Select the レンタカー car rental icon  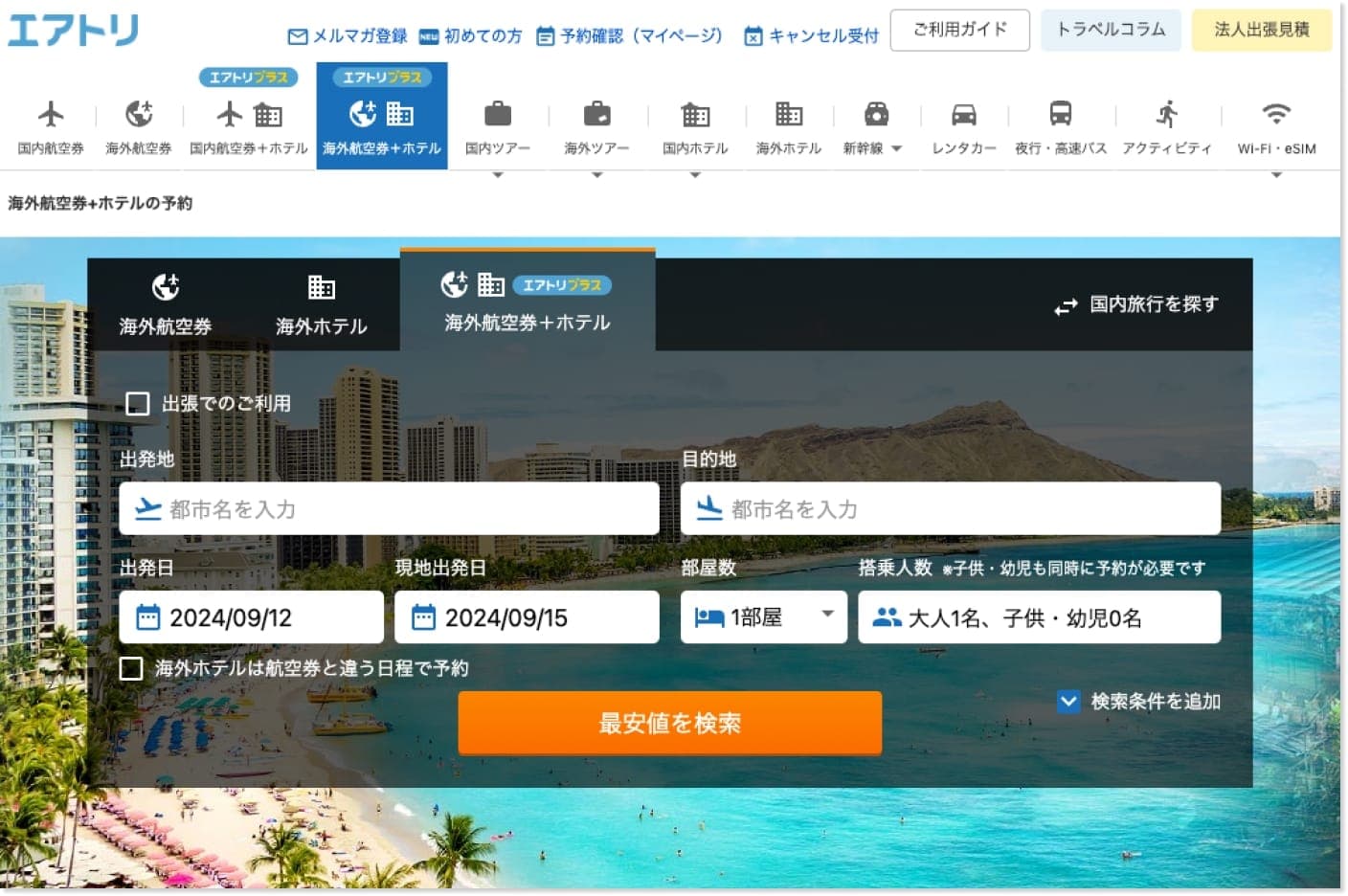click(x=963, y=115)
